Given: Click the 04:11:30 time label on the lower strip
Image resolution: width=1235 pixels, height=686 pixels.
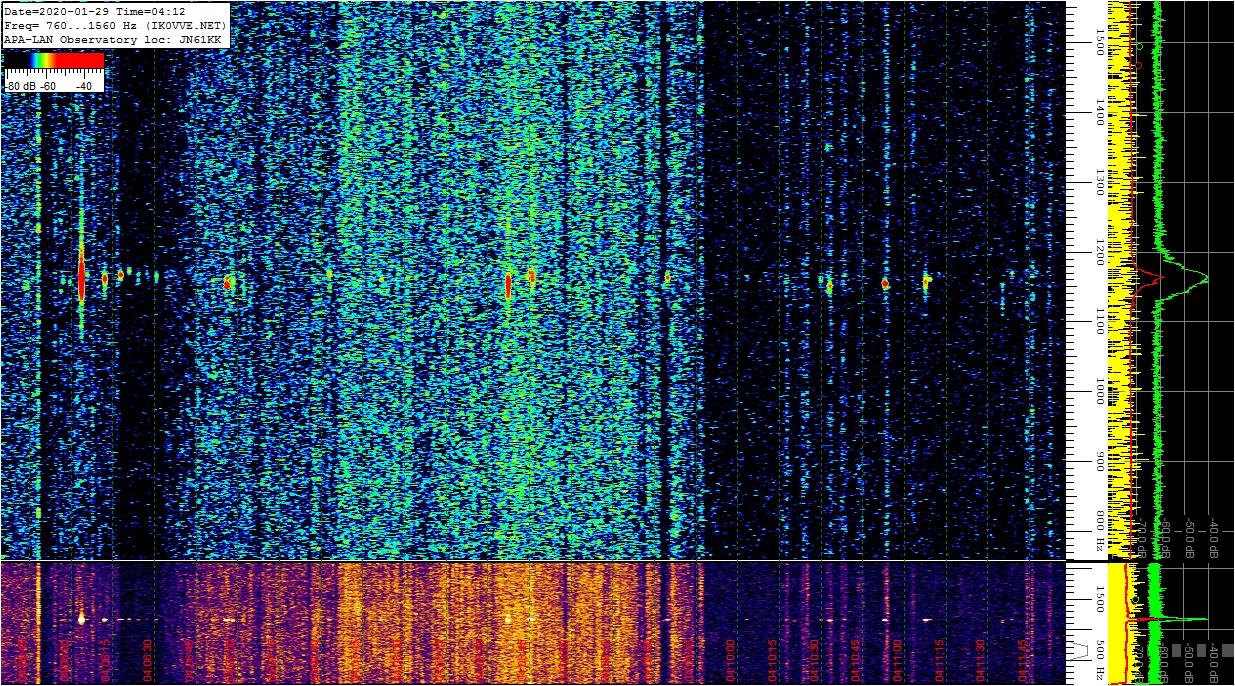Looking at the screenshot, I should coord(981,658).
